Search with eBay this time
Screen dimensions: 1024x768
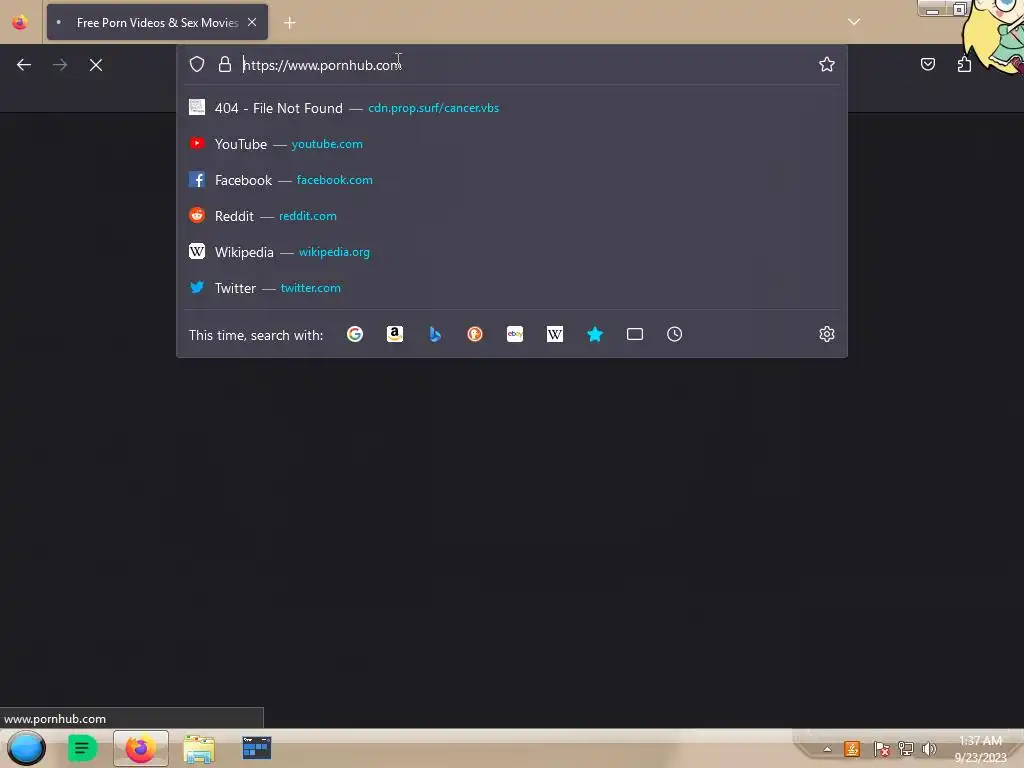[x=515, y=334]
